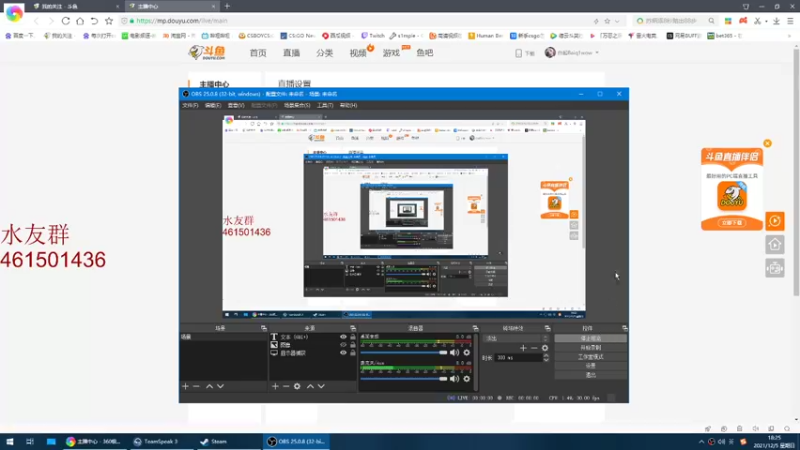The height and width of the screenshot is (450, 800).
Task: Adjust transition duration with the spinner arrows
Action: 546,358
